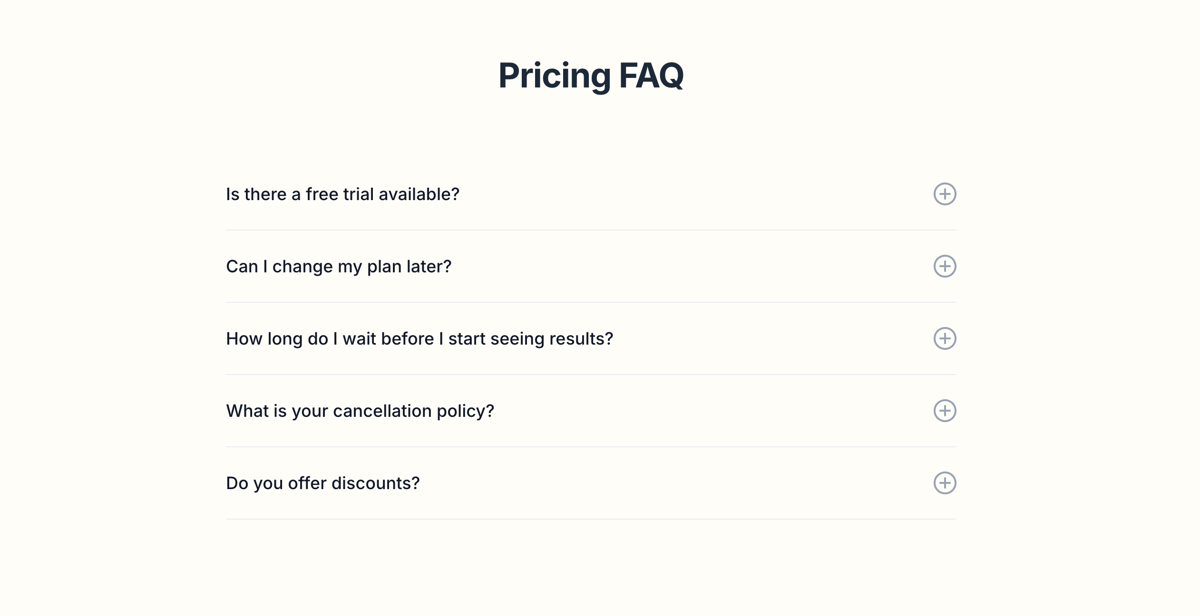Select the Pricing FAQ heading
This screenshot has height=616, width=1200.
pyautogui.click(x=591, y=75)
